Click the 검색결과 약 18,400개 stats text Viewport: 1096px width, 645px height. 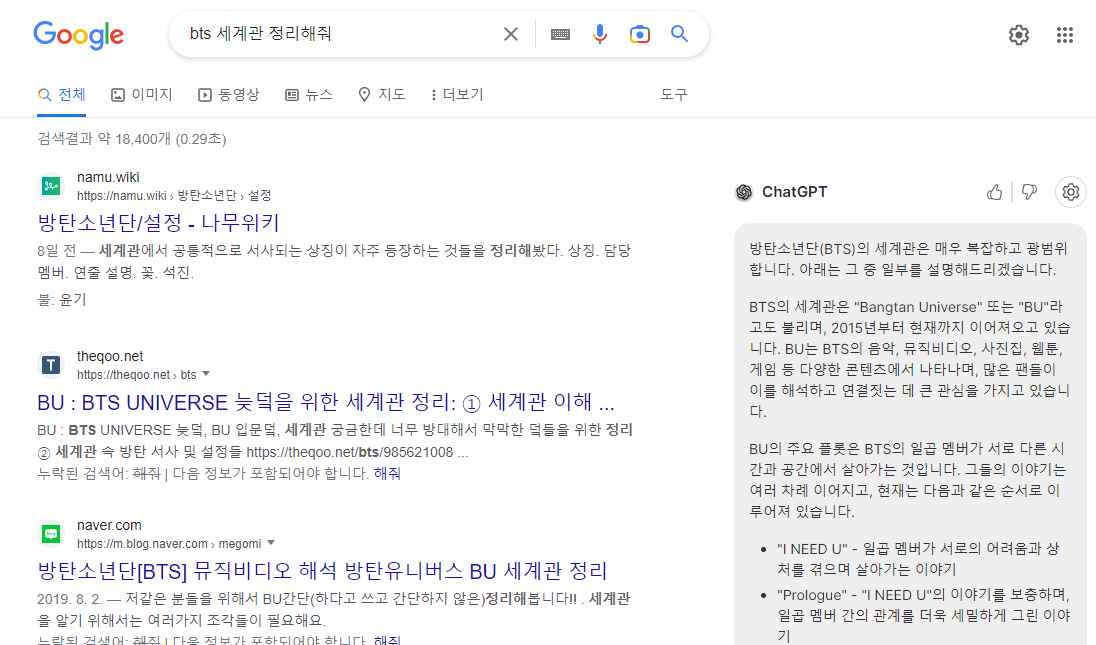(131, 139)
